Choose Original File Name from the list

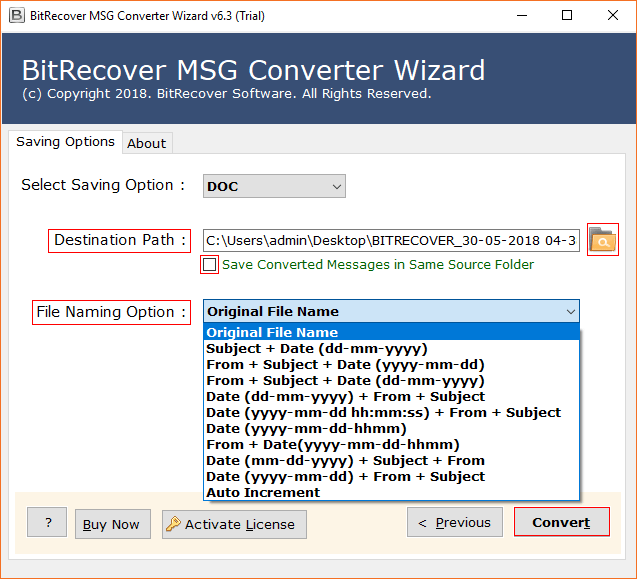click(x=391, y=332)
